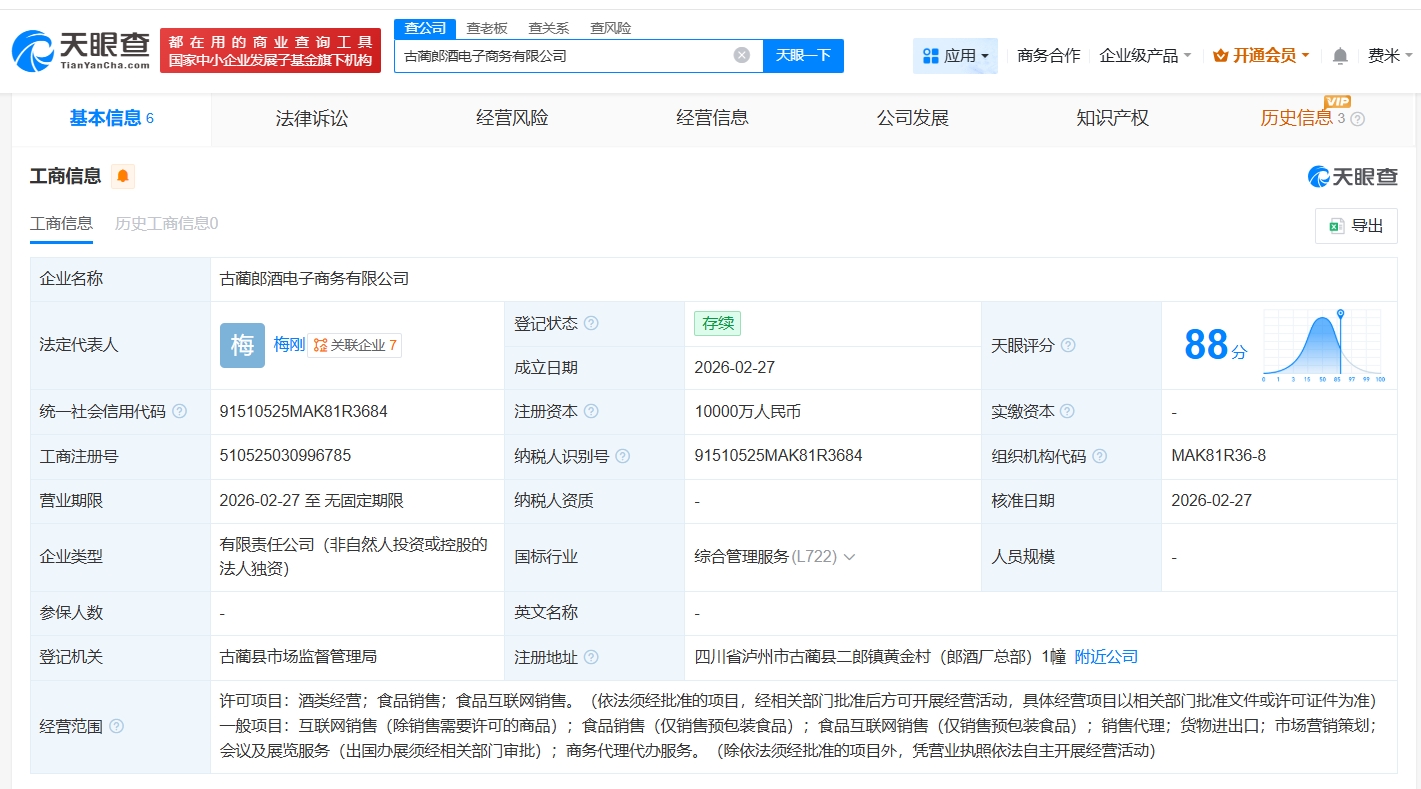Viewport: 1421px width, 789px height.
Task: Expand 综合管理服务 industry chevron
Action: pyautogui.click(x=849, y=557)
